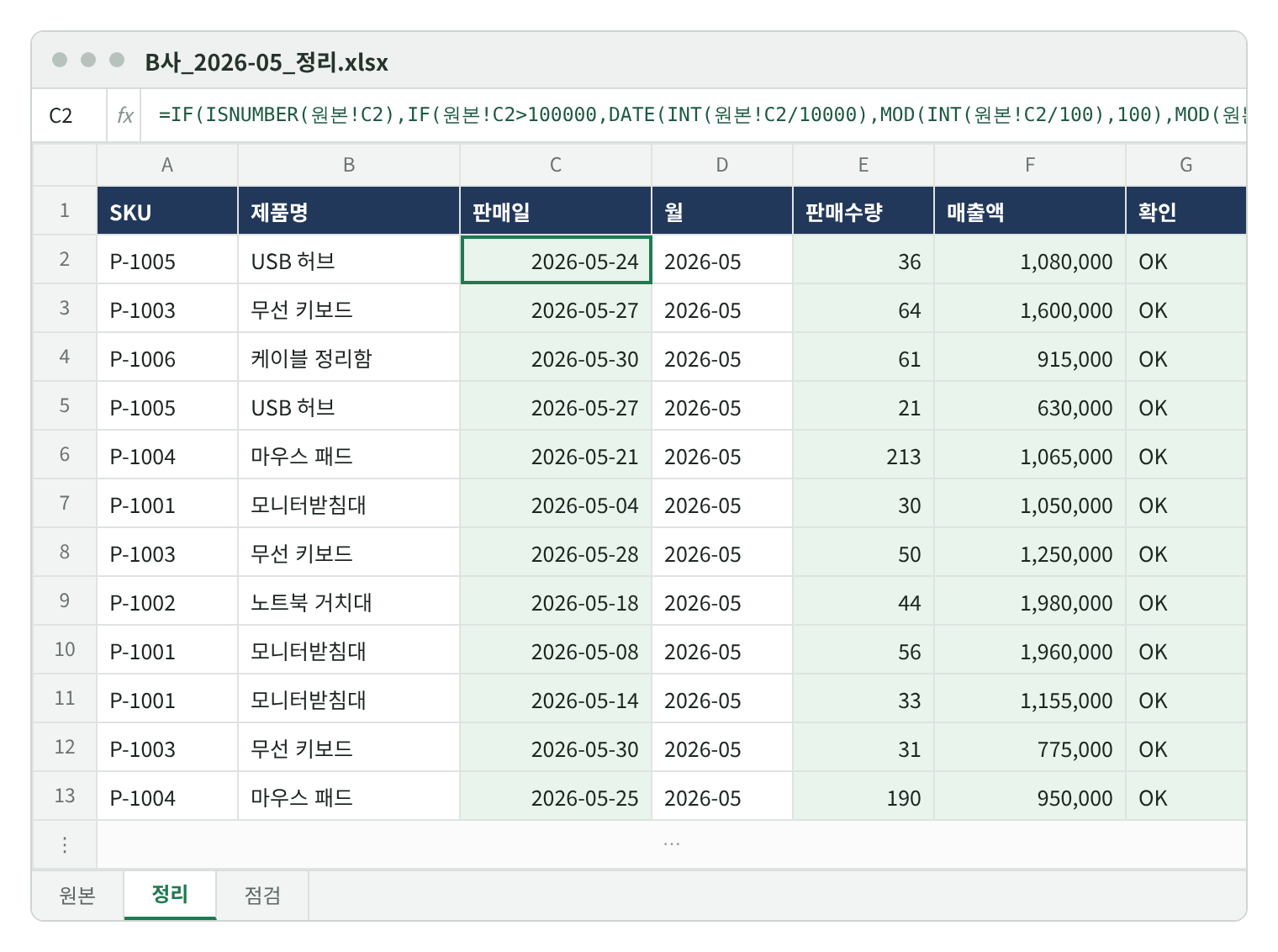Select the 1,980,000 sales cell
1278x952 pixels.
tap(1030, 601)
